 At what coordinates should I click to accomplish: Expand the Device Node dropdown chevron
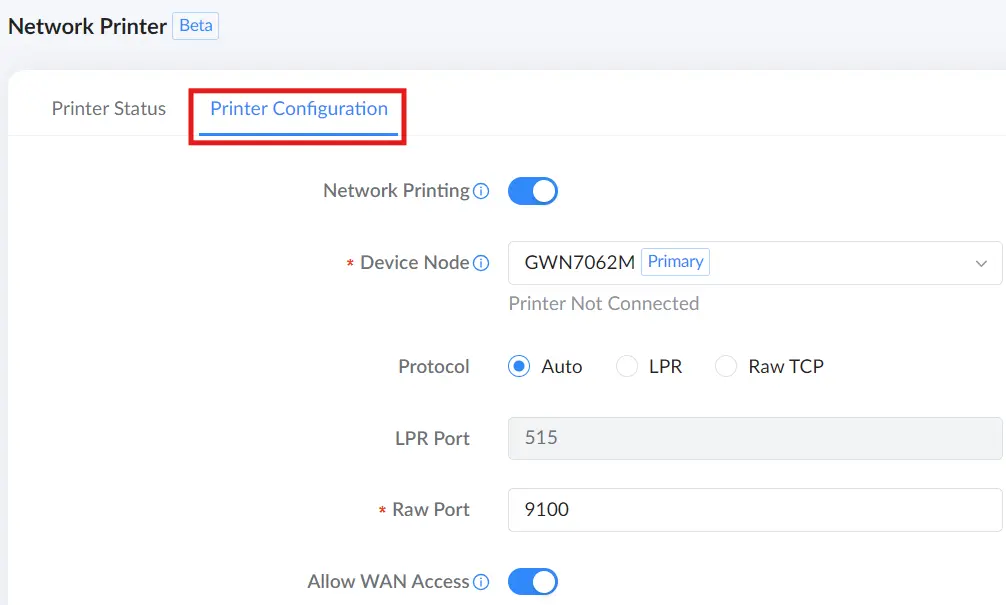point(981,264)
